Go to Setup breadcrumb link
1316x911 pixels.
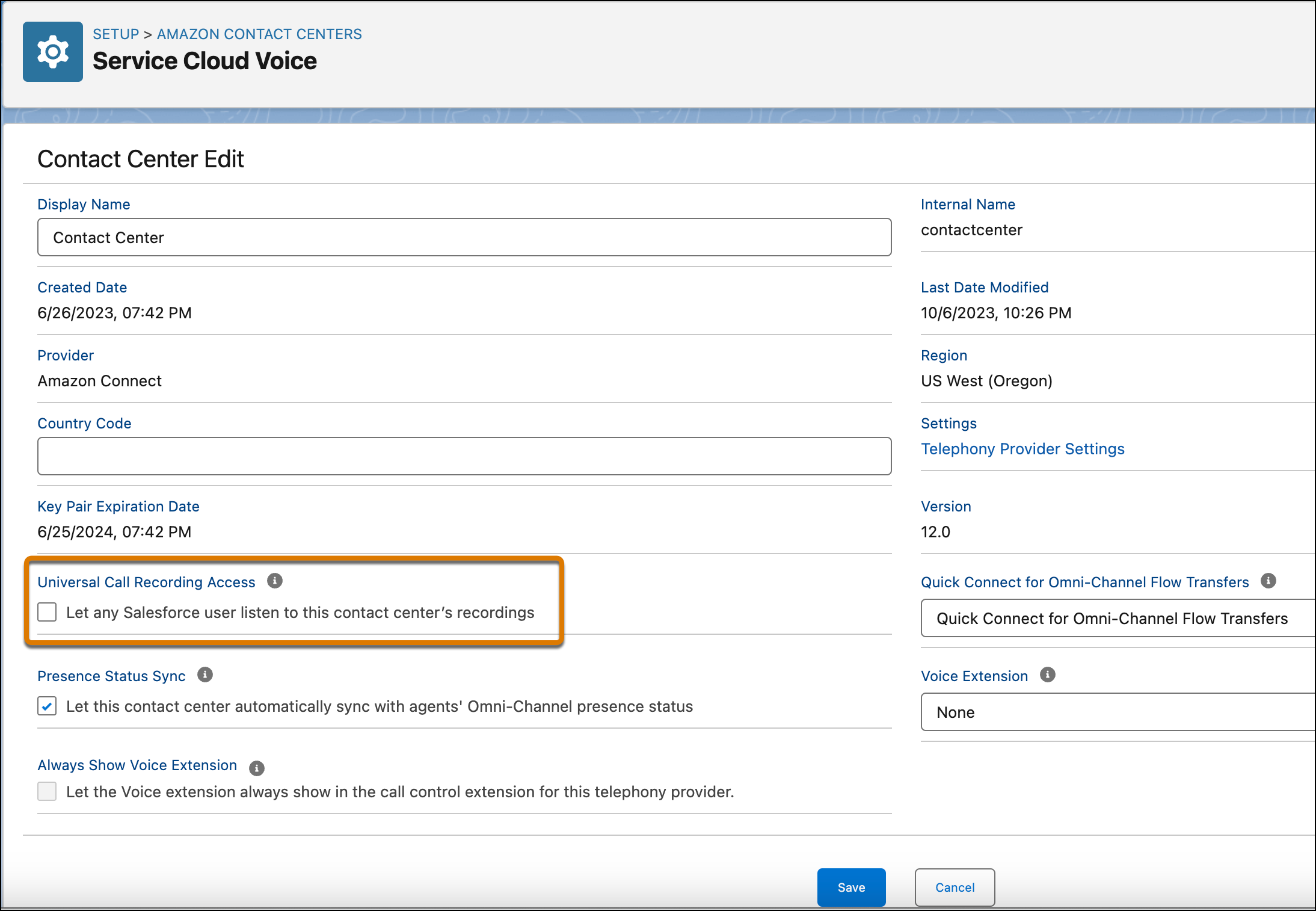pyautogui.click(x=115, y=34)
